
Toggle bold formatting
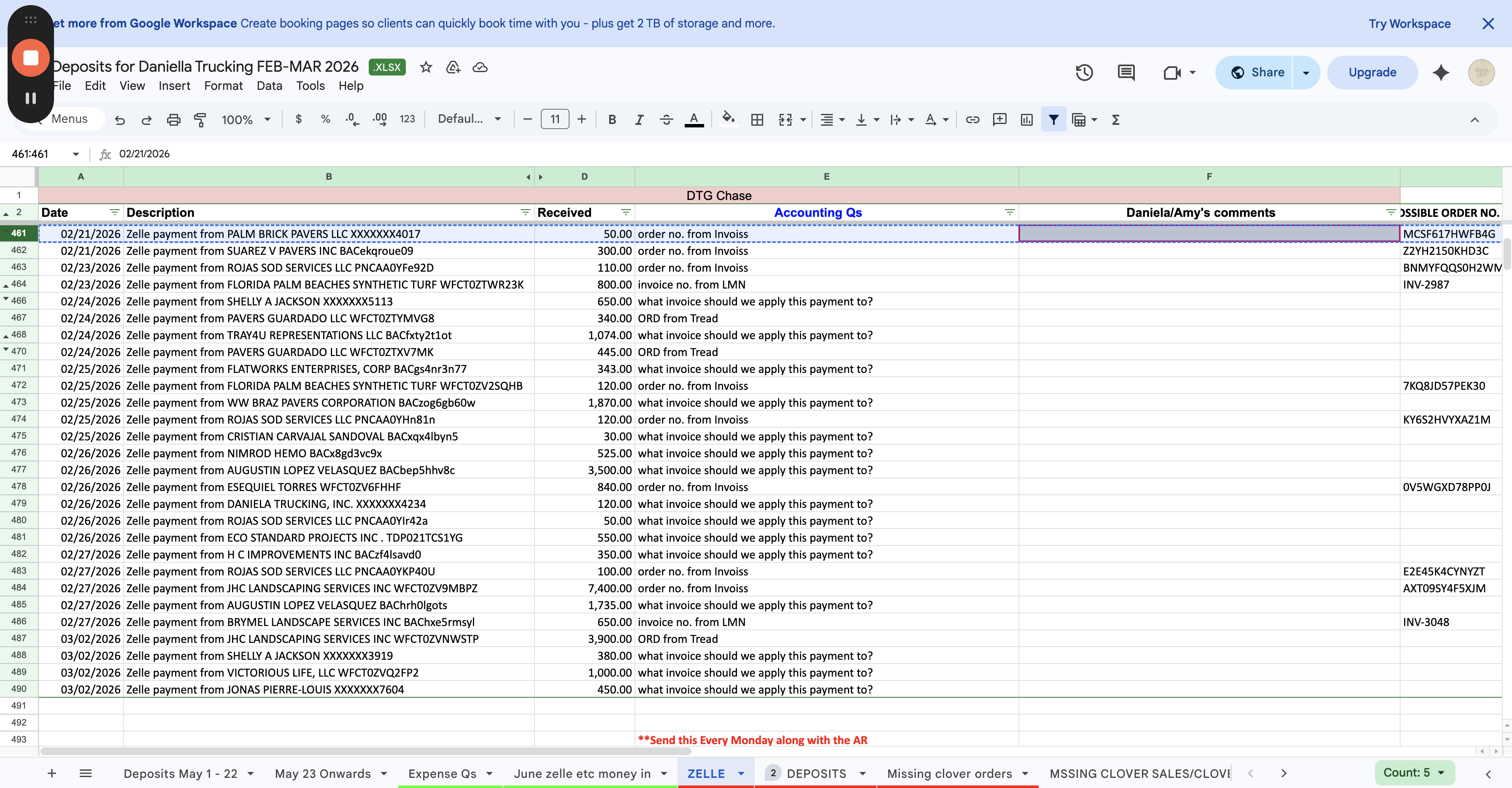coord(612,120)
